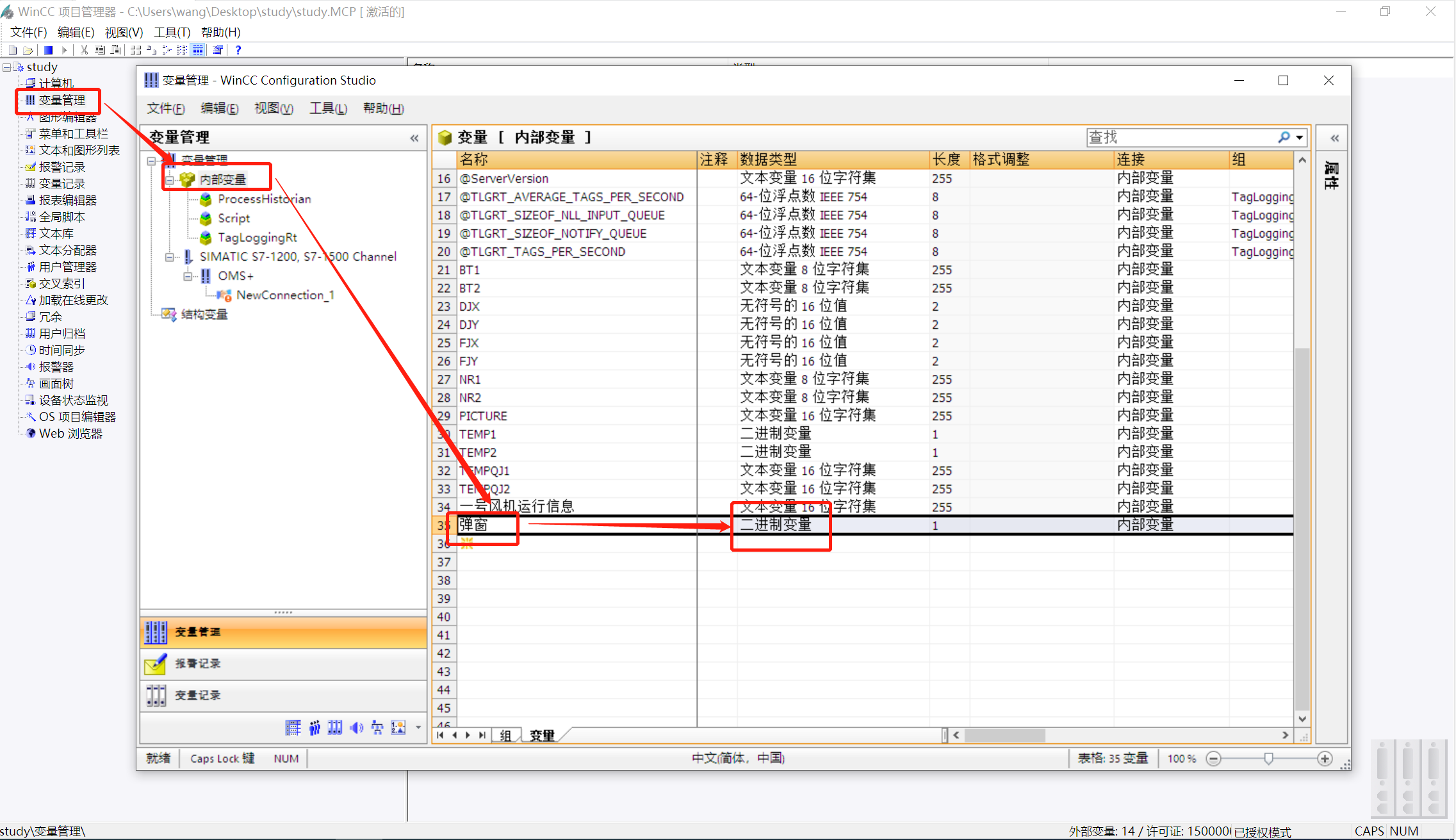Select the audio/alarm icon in bottom icon bar

click(x=356, y=727)
